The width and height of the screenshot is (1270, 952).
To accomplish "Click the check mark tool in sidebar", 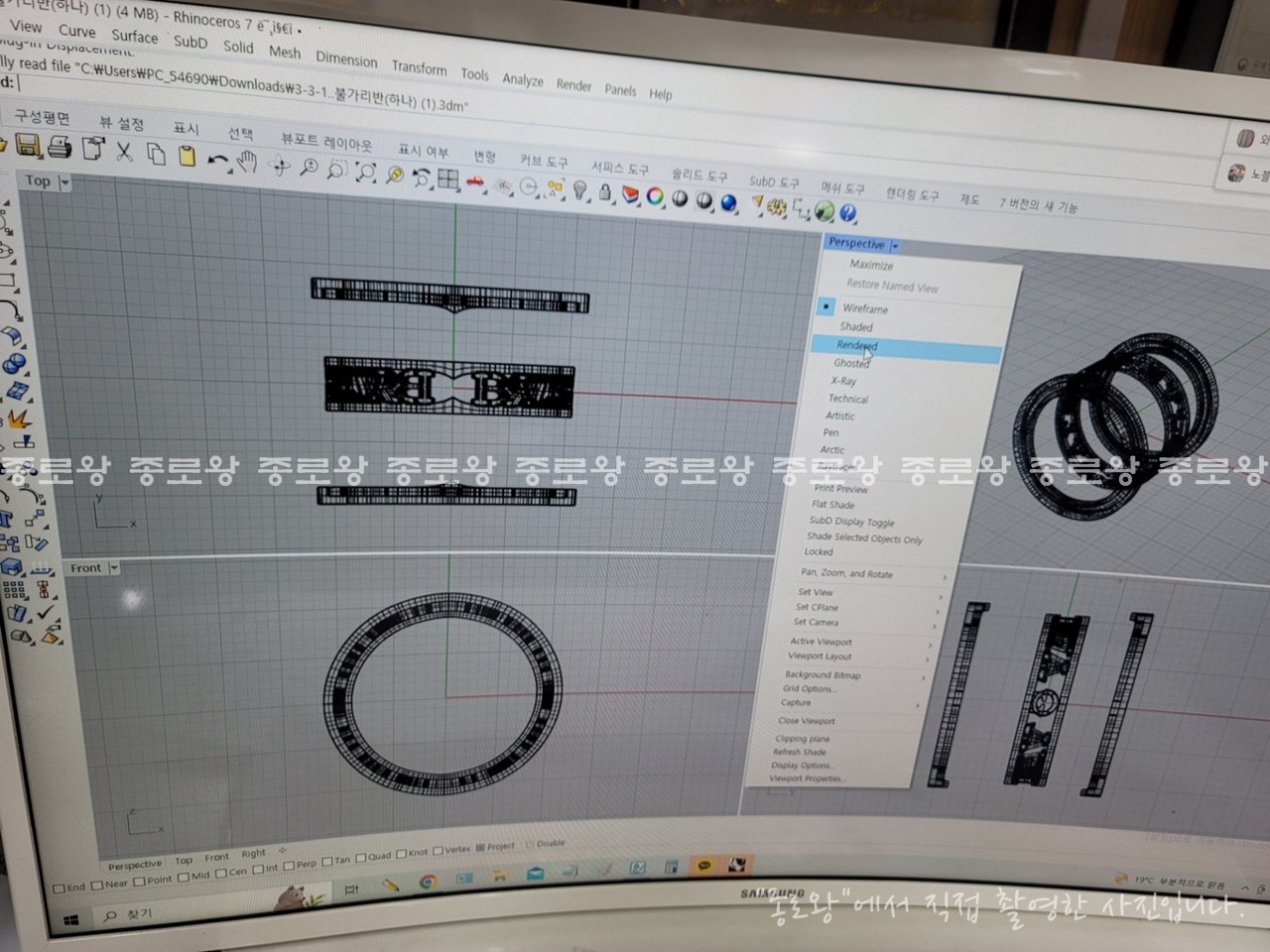I will click(x=45, y=612).
